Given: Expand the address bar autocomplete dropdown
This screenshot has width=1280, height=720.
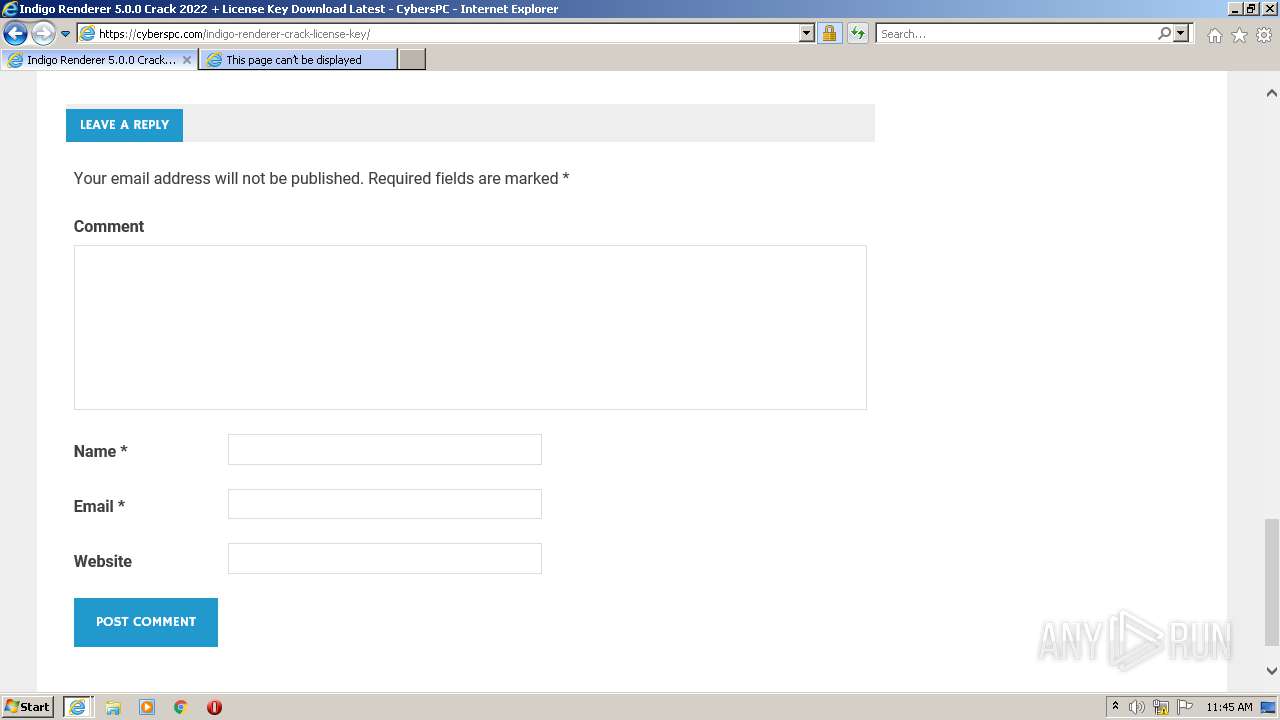Looking at the screenshot, I should click(x=807, y=34).
